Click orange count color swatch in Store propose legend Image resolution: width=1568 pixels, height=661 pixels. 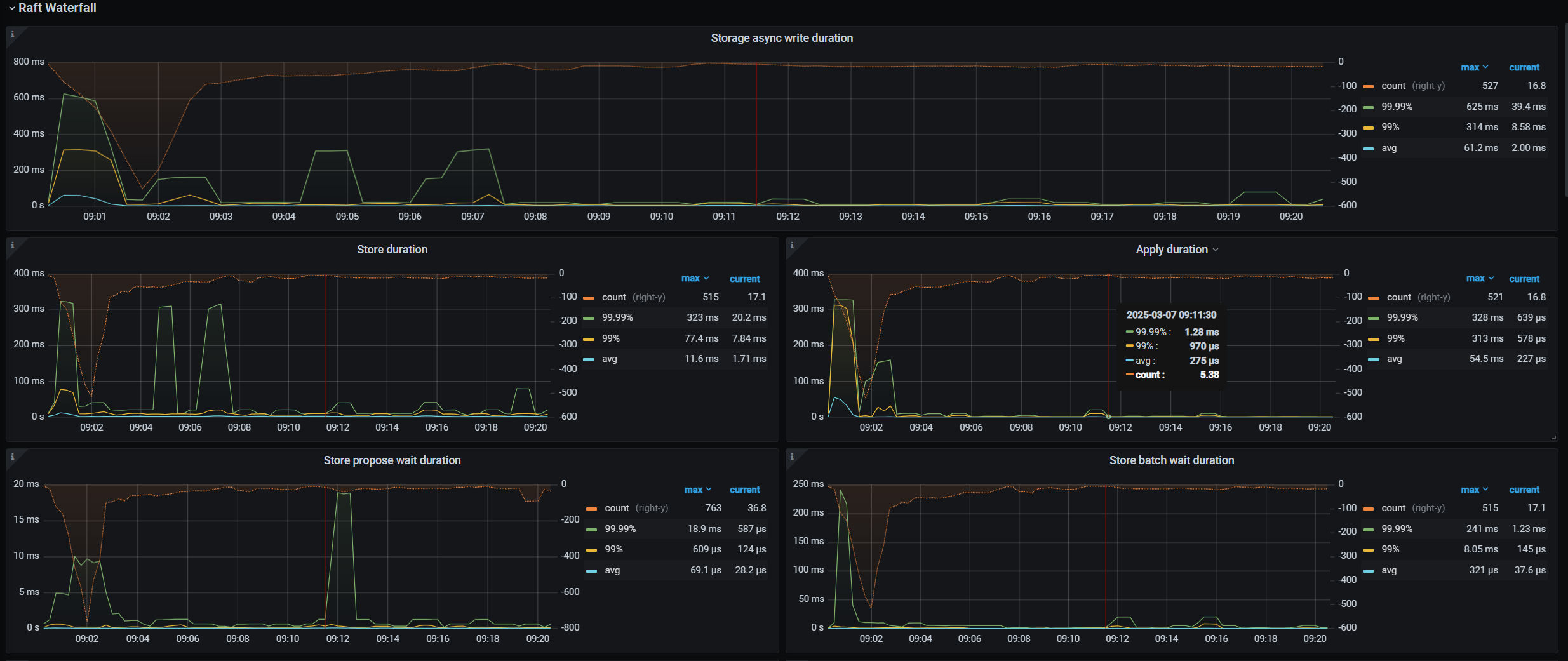(x=591, y=509)
